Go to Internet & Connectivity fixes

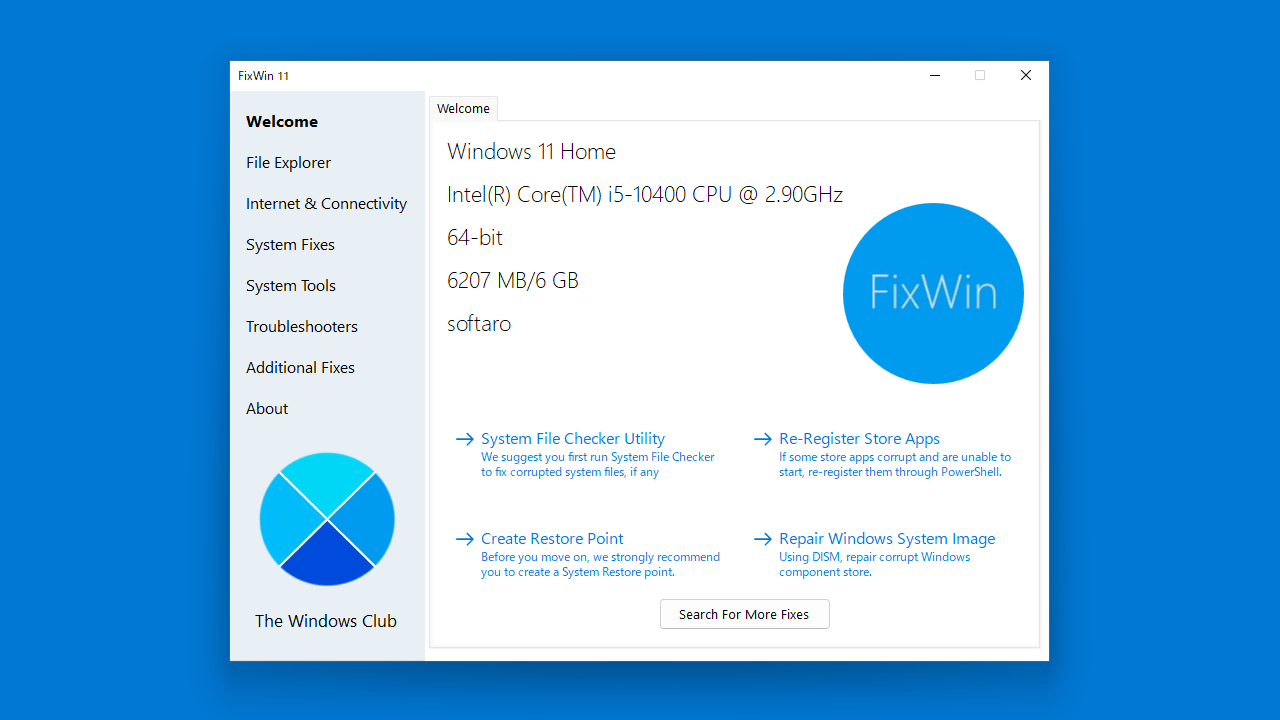pos(326,203)
